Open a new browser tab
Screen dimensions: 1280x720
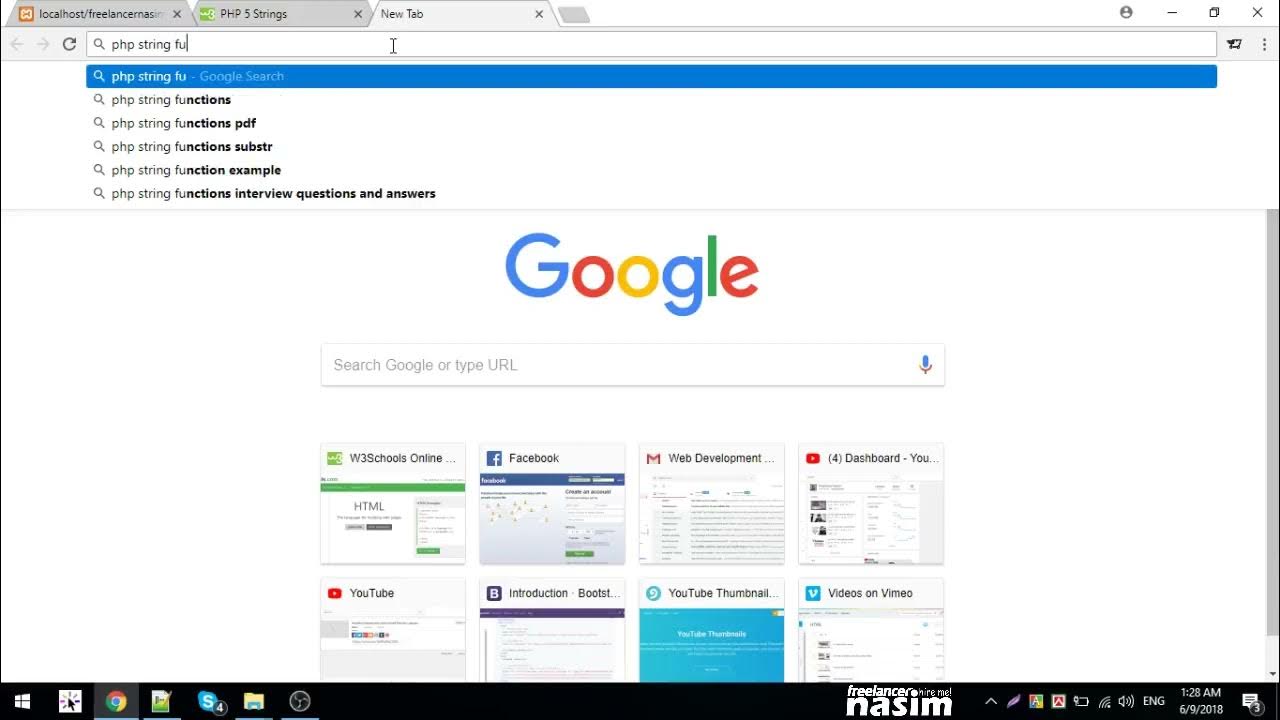pos(574,15)
